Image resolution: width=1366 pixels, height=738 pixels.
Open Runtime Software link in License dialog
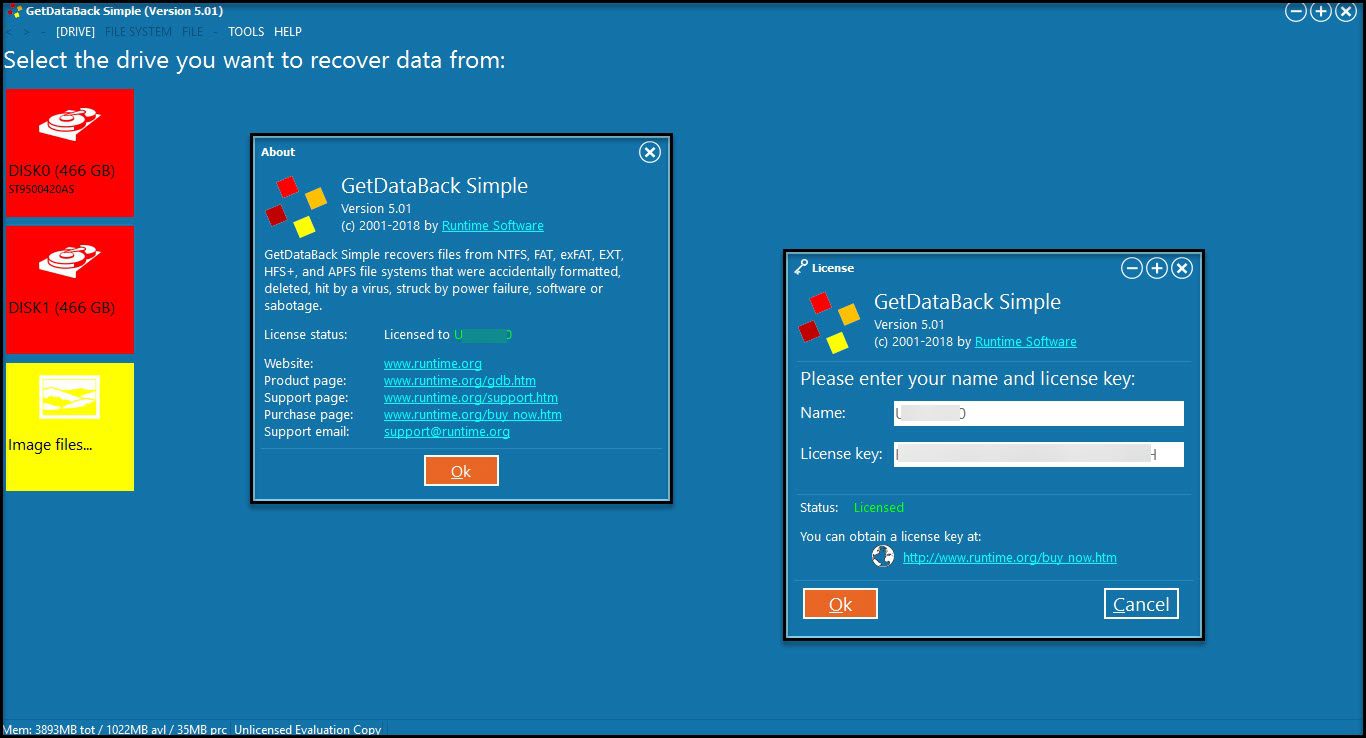pyautogui.click(x=1026, y=342)
